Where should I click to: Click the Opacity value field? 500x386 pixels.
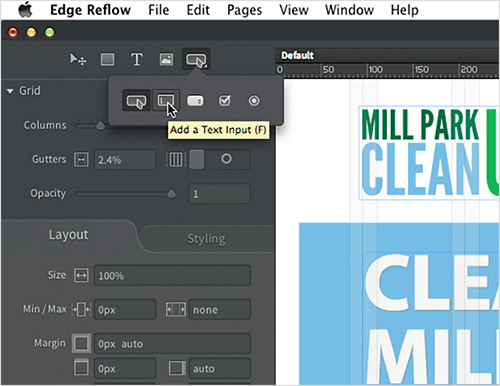(x=219, y=194)
